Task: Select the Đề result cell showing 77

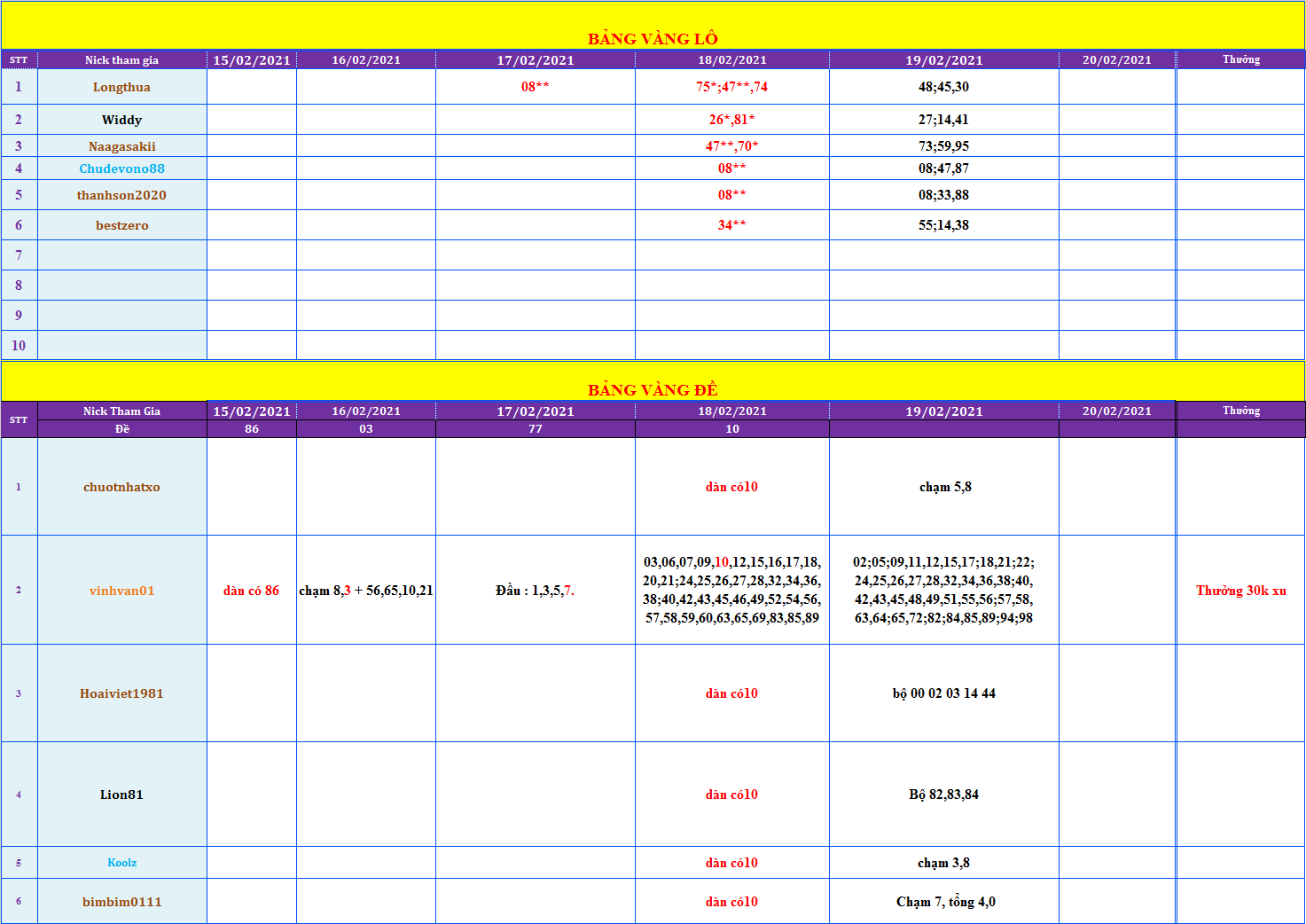Action: (535, 429)
